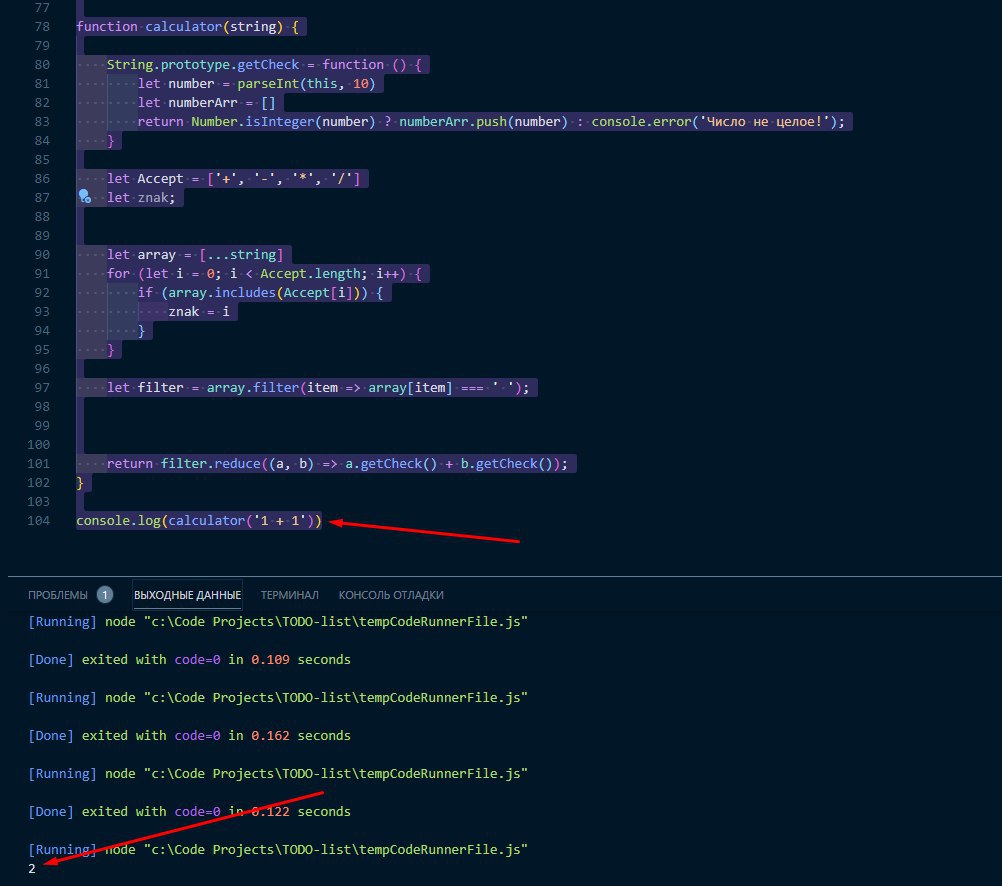Click numberArr declaration on line 82
Image resolution: width=1002 pixels, height=886 pixels.
[x=203, y=103]
